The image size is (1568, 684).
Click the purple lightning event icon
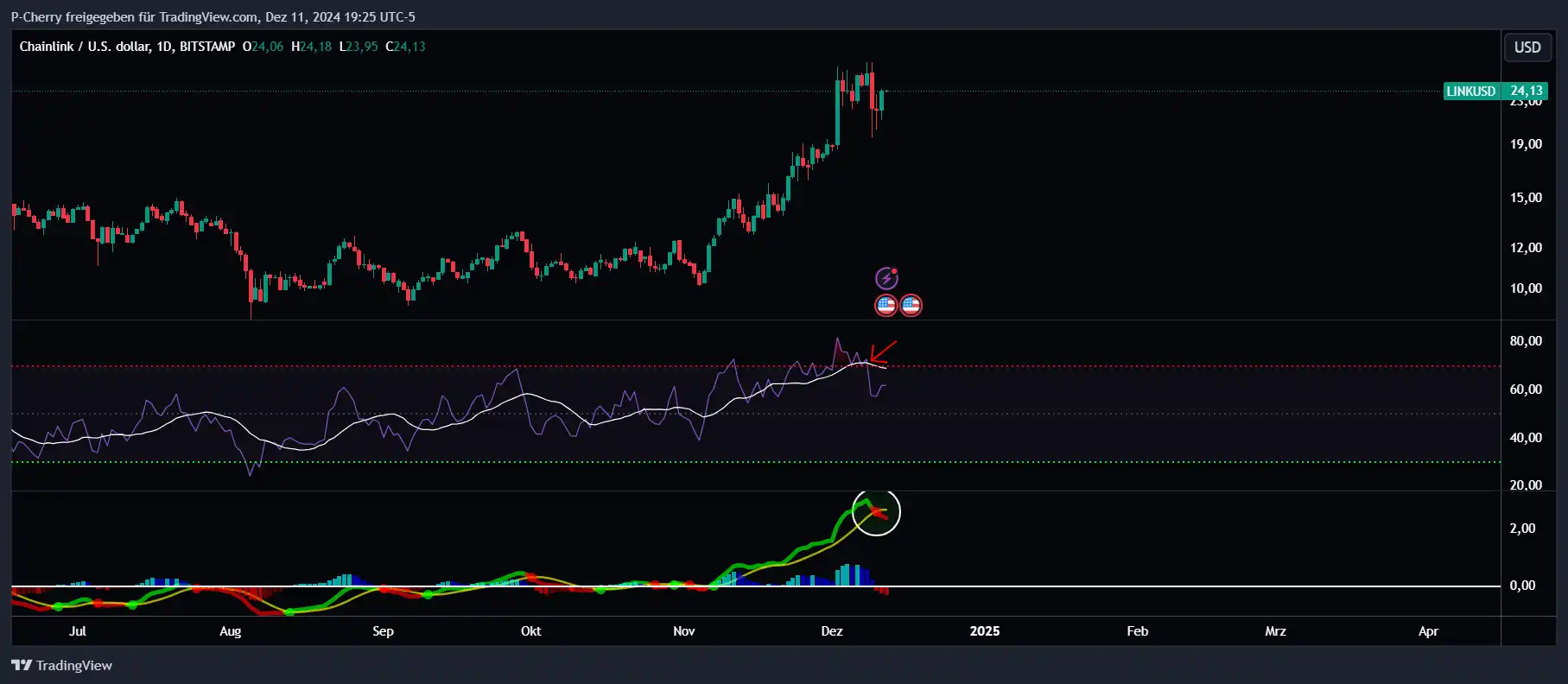[x=886, y=278]
